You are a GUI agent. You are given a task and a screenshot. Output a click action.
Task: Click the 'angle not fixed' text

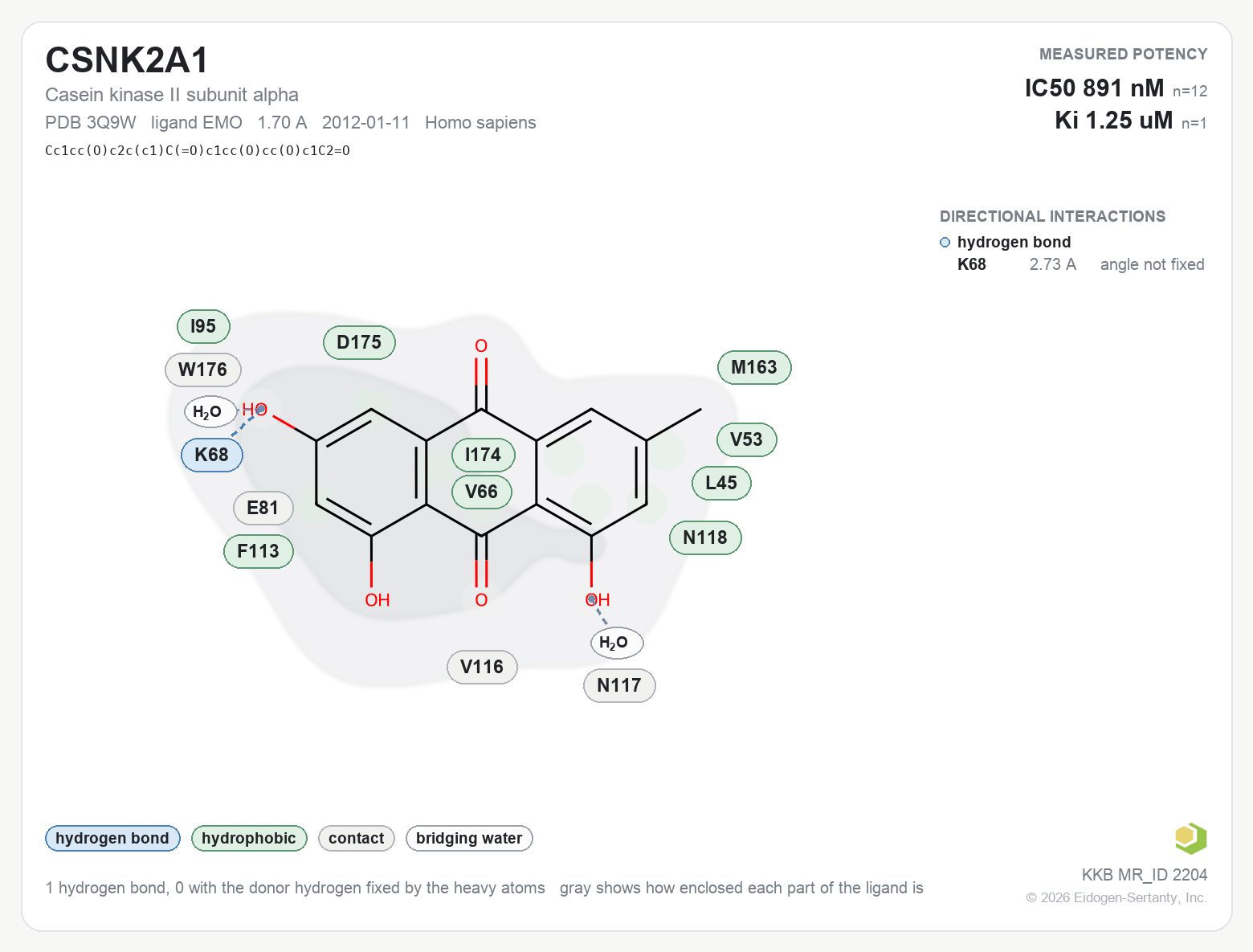click(1153, 264)
